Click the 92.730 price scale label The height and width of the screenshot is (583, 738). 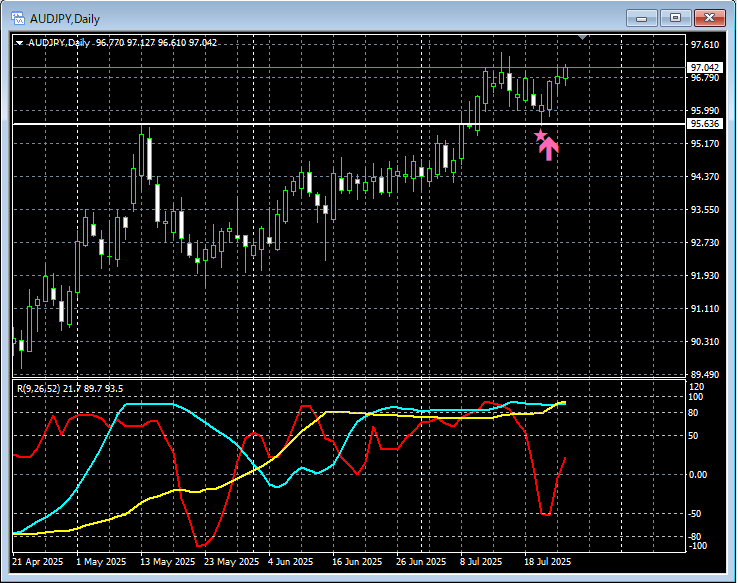[705, 242]
